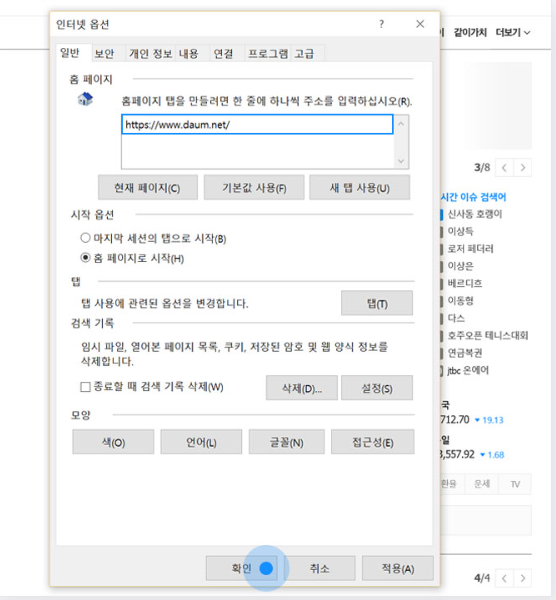Go to the 연결 tab
556x600 pixels.
coord(223,54)
